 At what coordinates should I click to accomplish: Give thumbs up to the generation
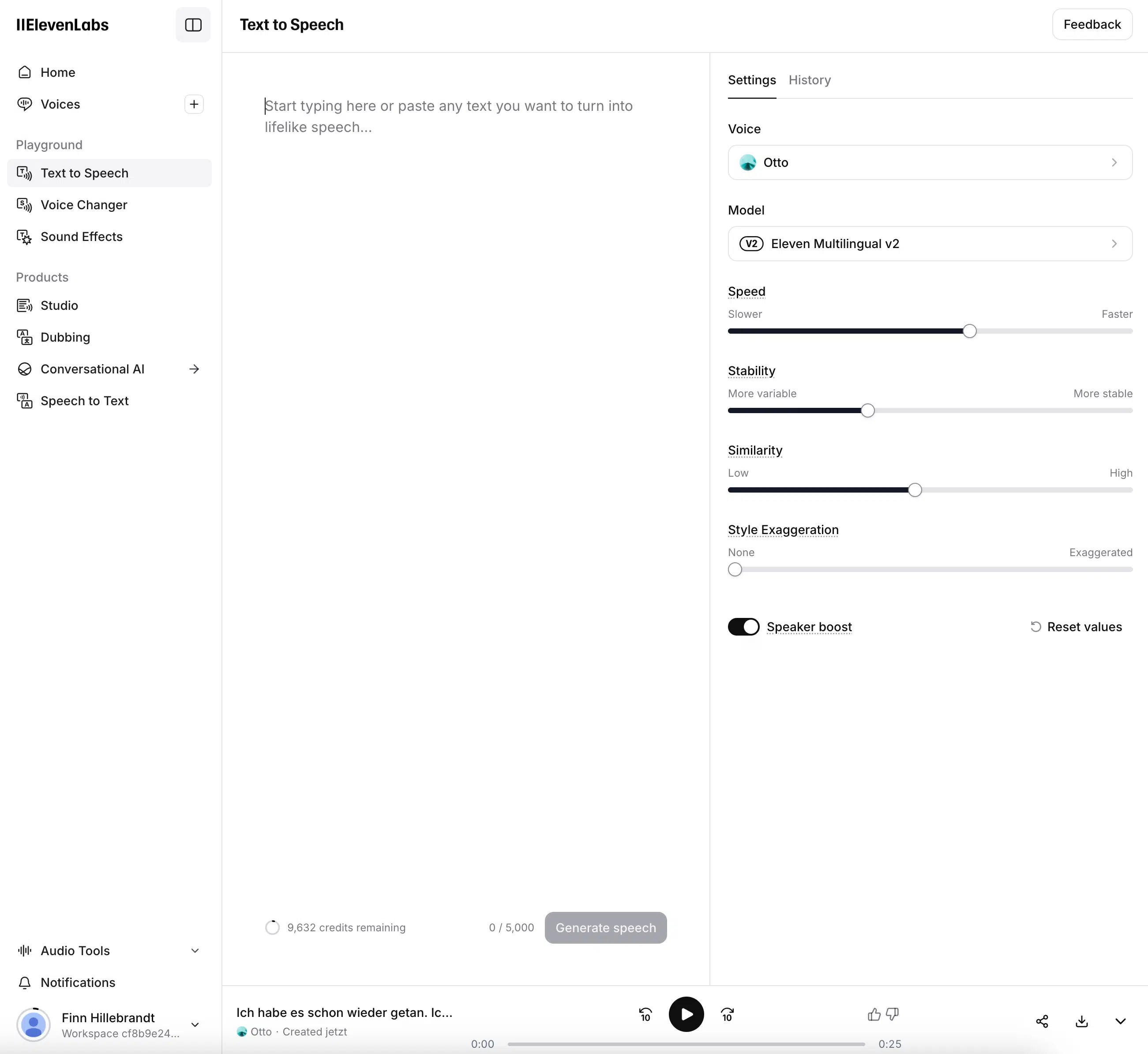pos(874,1014)
